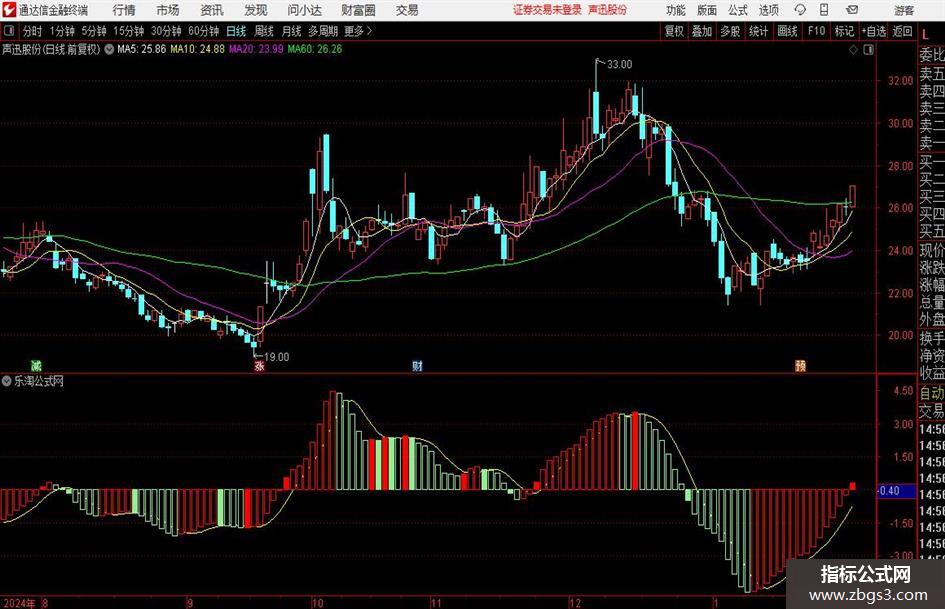The height and width of the screenshot is (609, 945).
Task: Open the L tab icon in right panel
Action: (925, 36)
